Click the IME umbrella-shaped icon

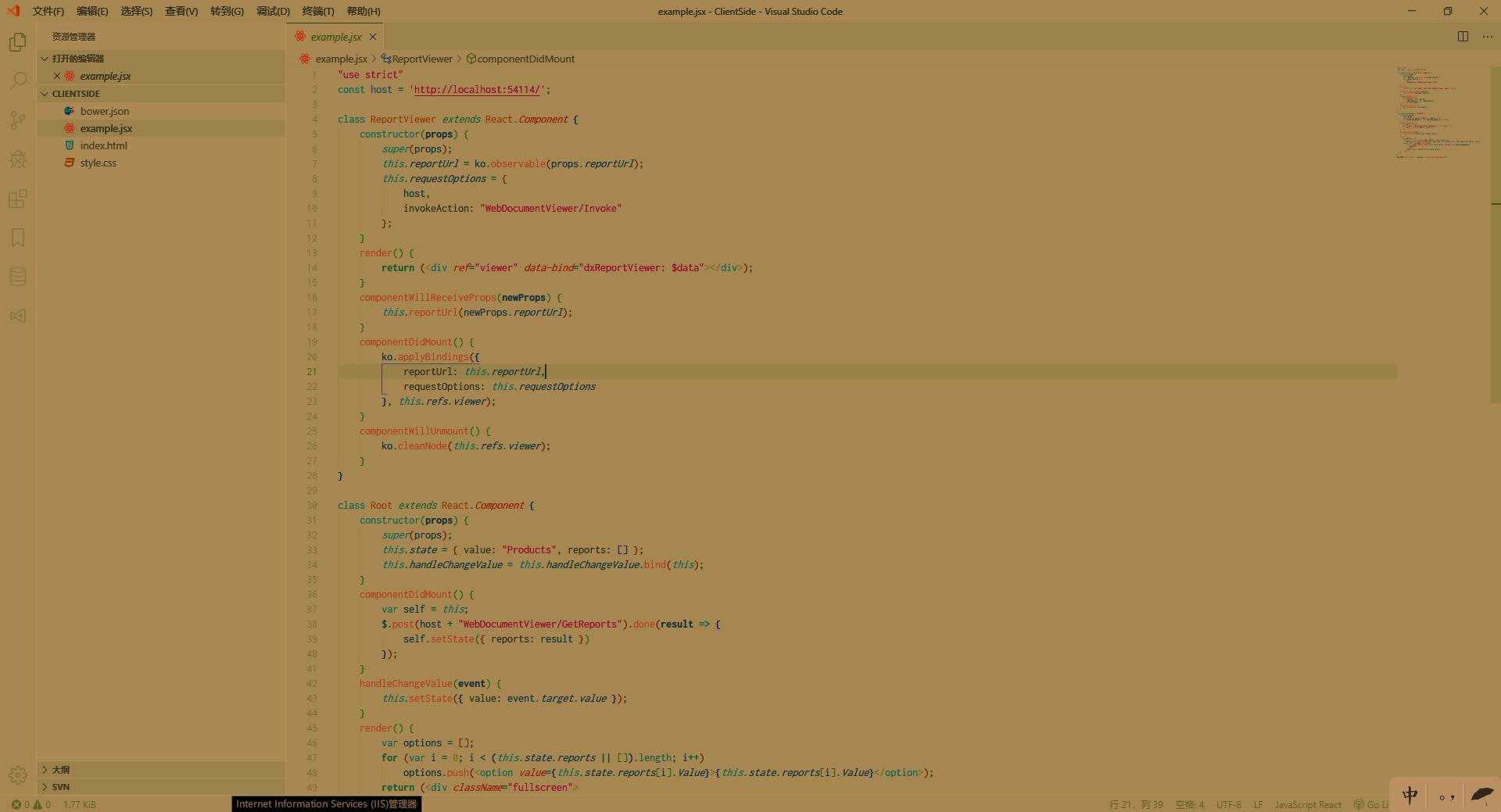click(x=1481, y=796)
